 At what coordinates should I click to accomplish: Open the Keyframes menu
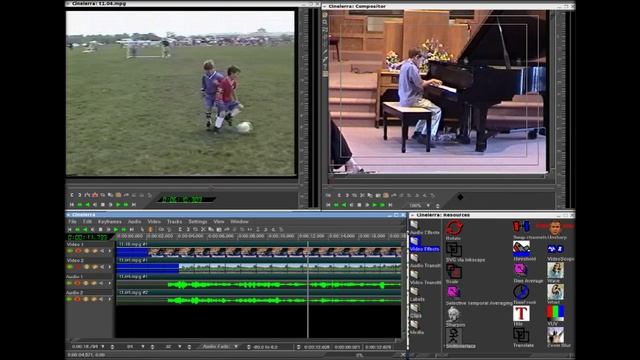(x=110, y=222)
